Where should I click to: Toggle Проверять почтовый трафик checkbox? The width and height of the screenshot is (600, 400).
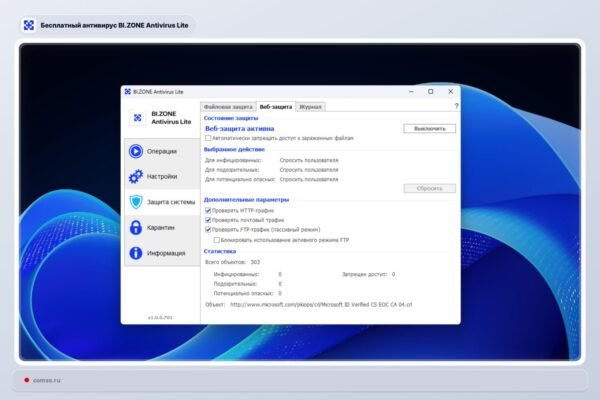[208, 220]
